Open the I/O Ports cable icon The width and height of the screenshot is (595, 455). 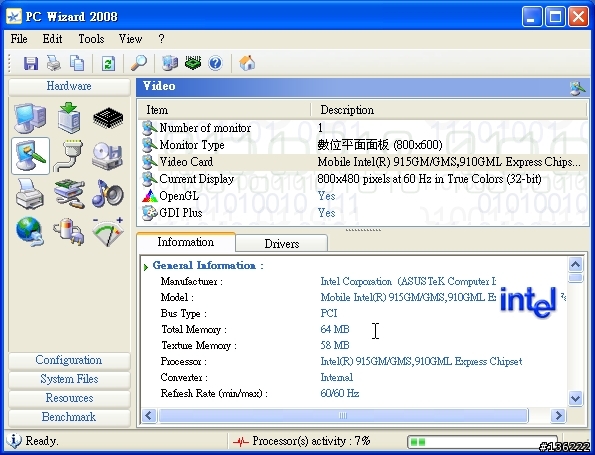tap(69, 156)
